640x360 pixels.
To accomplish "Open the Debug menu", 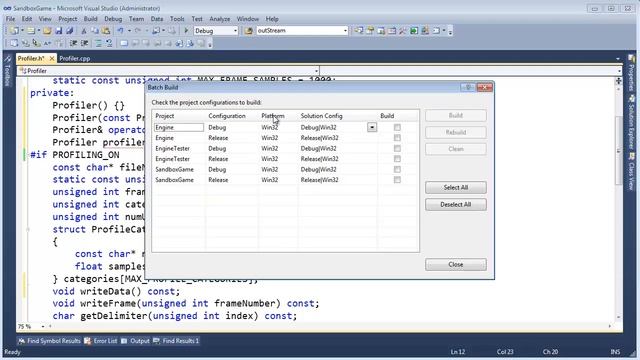I will [113, 19].
